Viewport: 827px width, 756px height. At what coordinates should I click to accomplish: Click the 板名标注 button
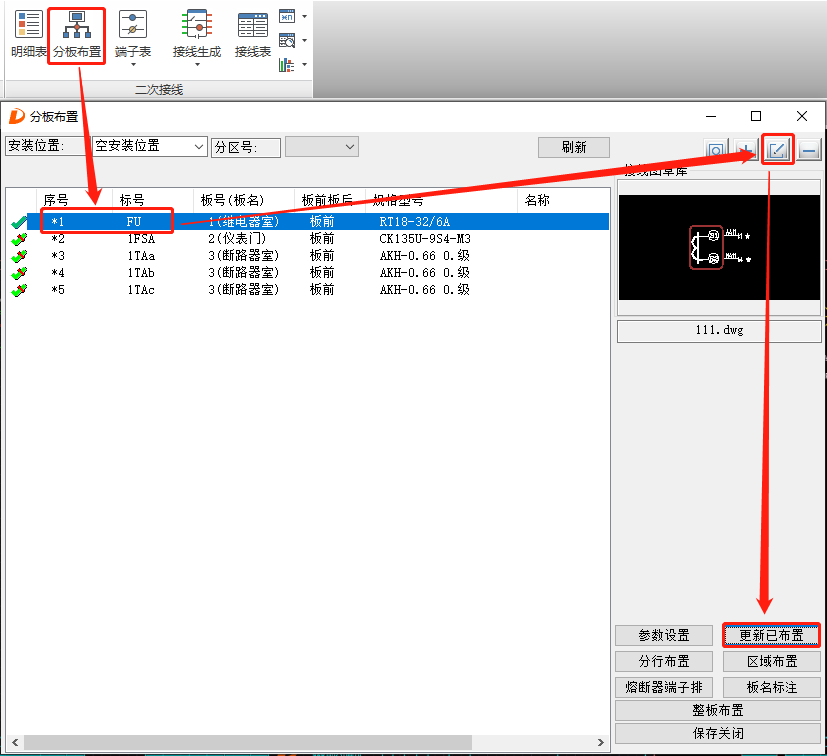pos(772,687)
